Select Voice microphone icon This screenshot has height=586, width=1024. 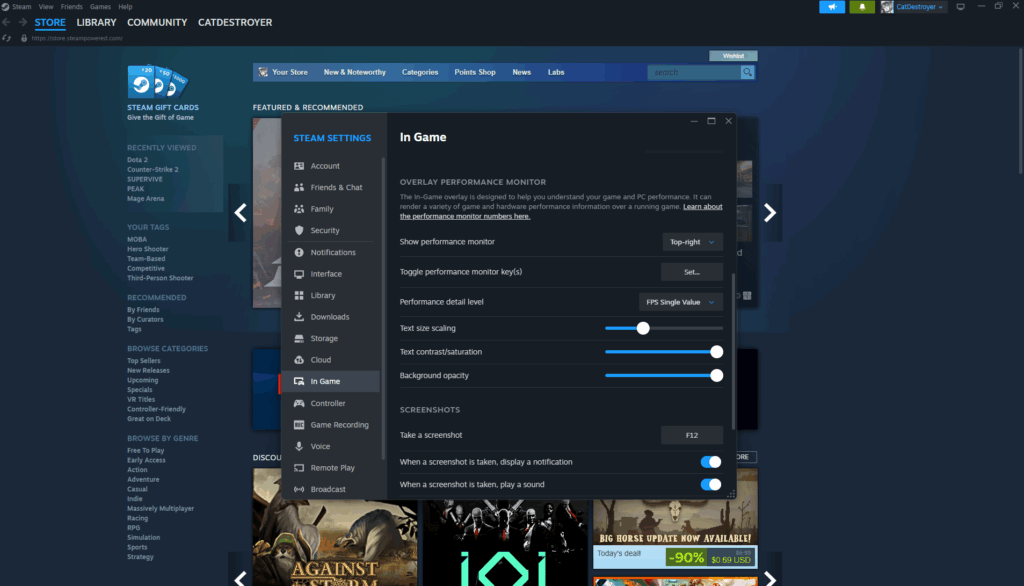pyautogui.click(x=298, y=446)
